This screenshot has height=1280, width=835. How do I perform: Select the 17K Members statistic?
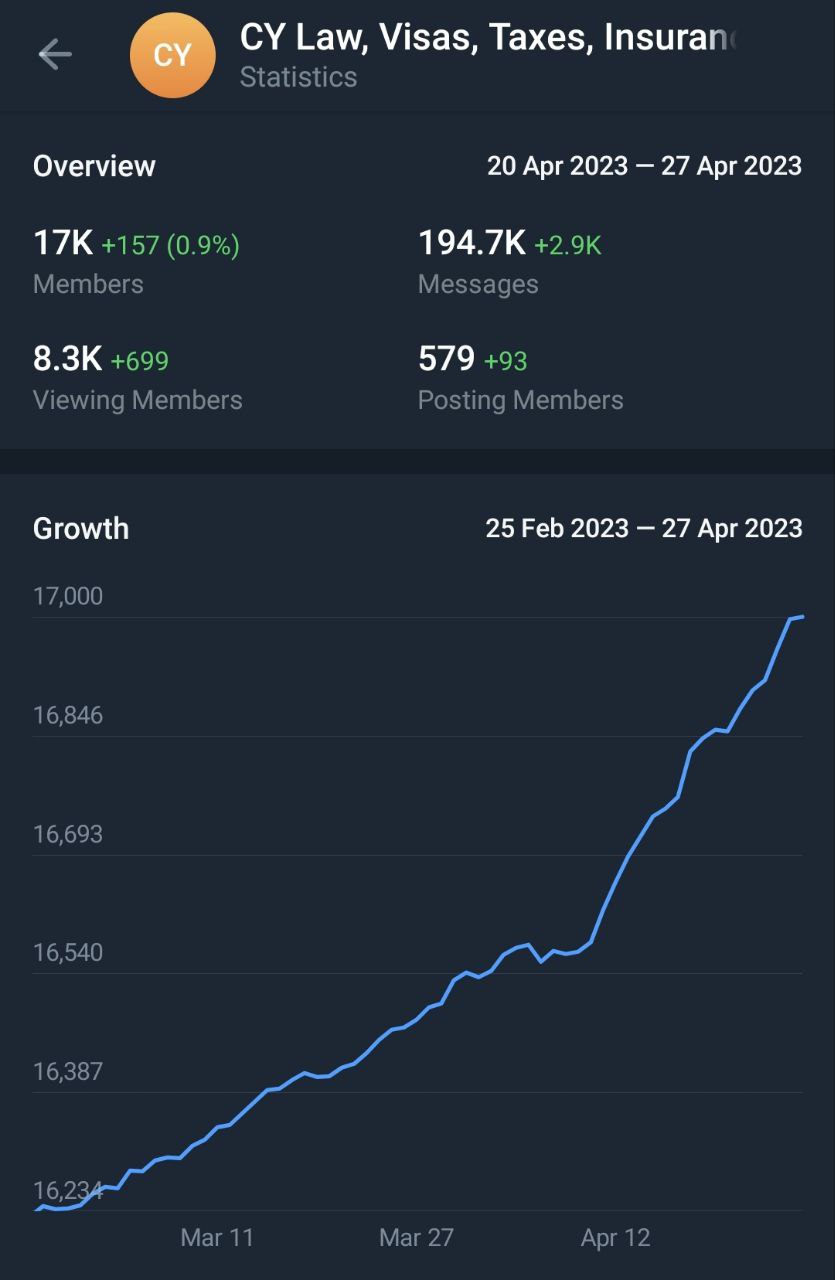63,243
